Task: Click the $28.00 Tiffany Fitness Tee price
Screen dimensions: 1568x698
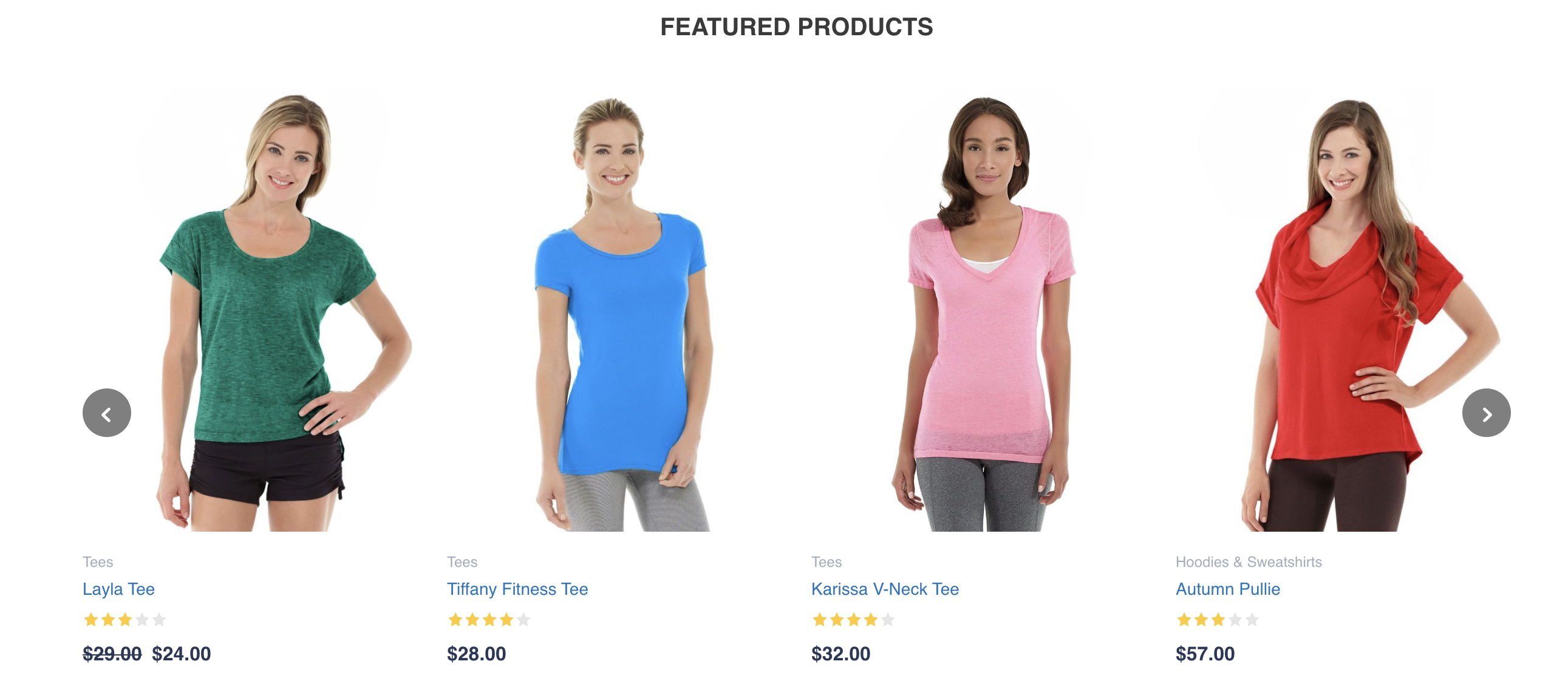Action: coord(477,654)
